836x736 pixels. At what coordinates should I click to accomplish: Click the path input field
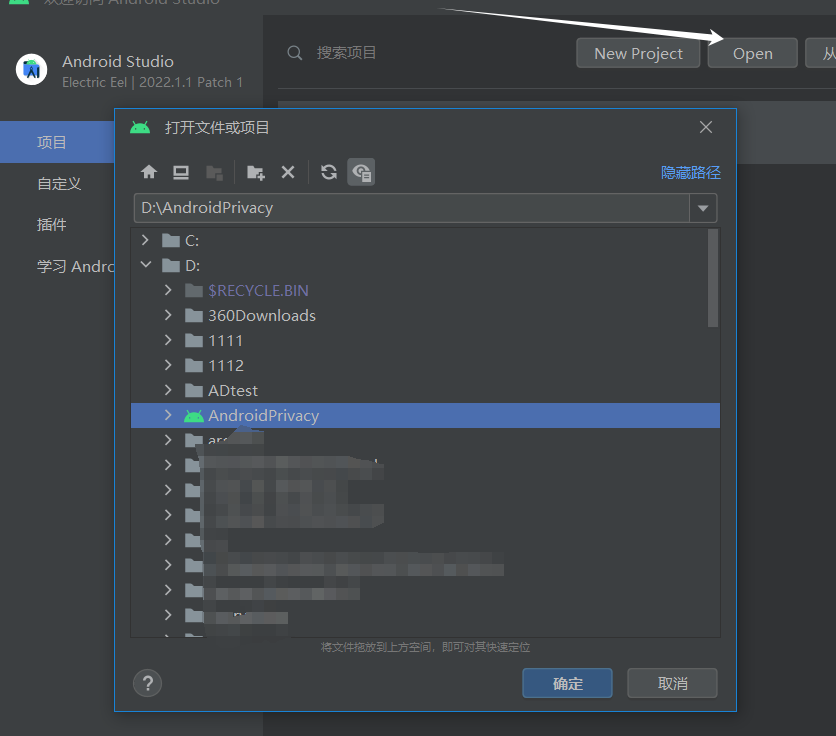[x=412, y=208]
